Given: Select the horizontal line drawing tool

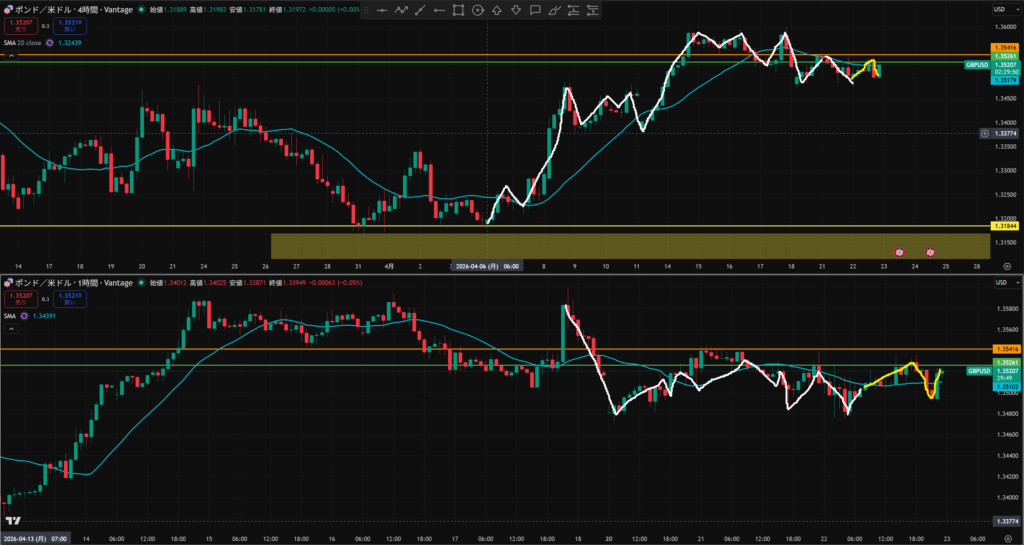Looking at the screenshot, I should (382, 10).
